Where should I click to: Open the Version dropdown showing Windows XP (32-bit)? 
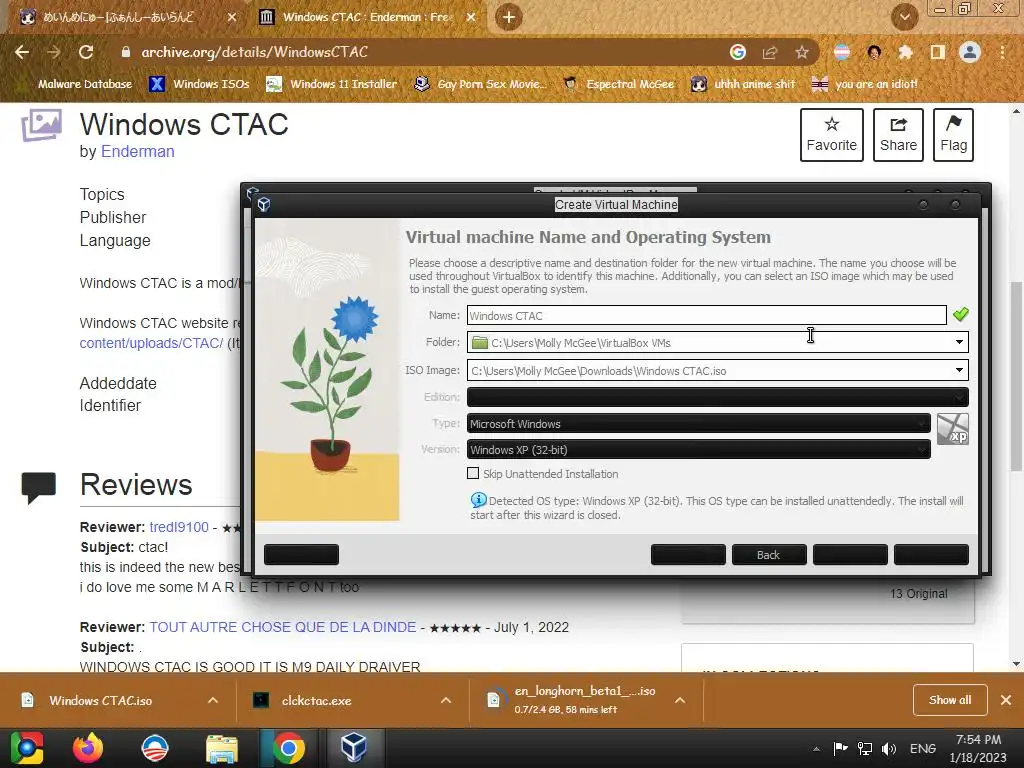tap(699, 449)
